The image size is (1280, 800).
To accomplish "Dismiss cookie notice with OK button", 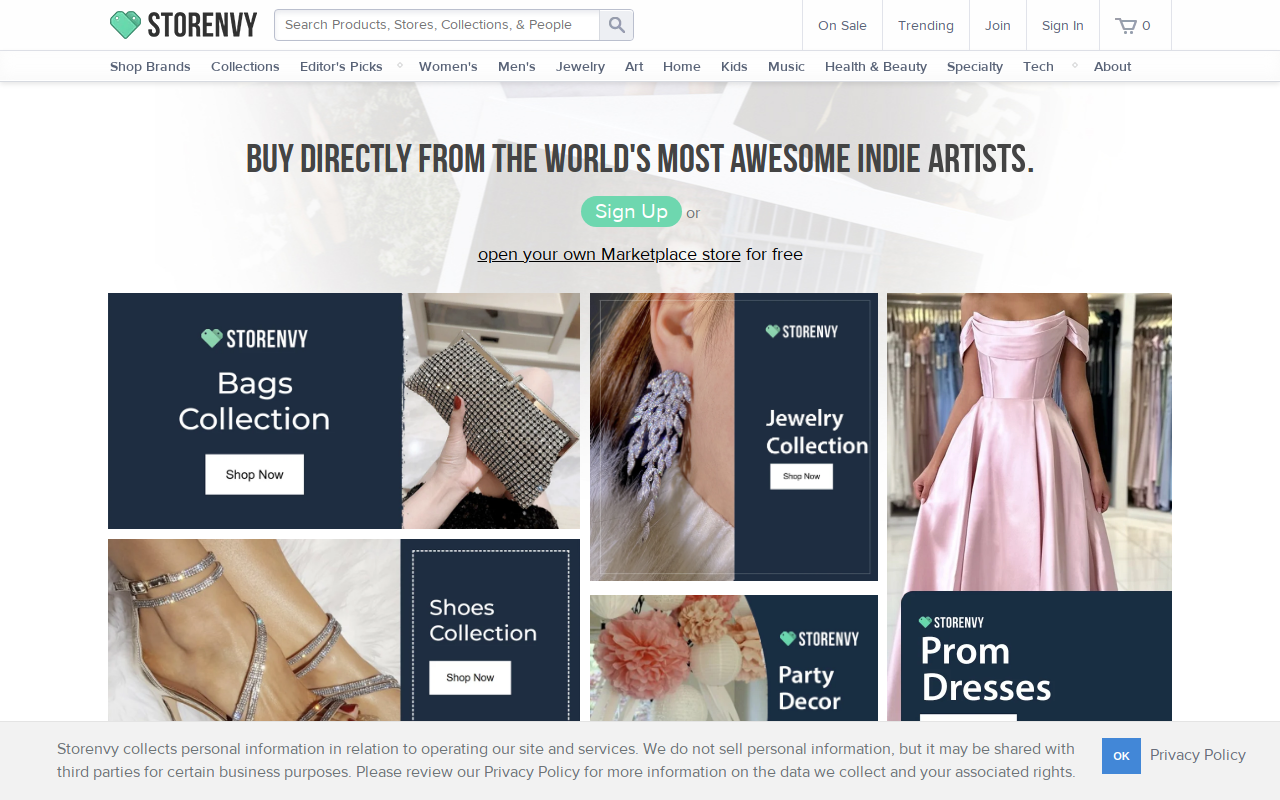I will [1121, 756].
